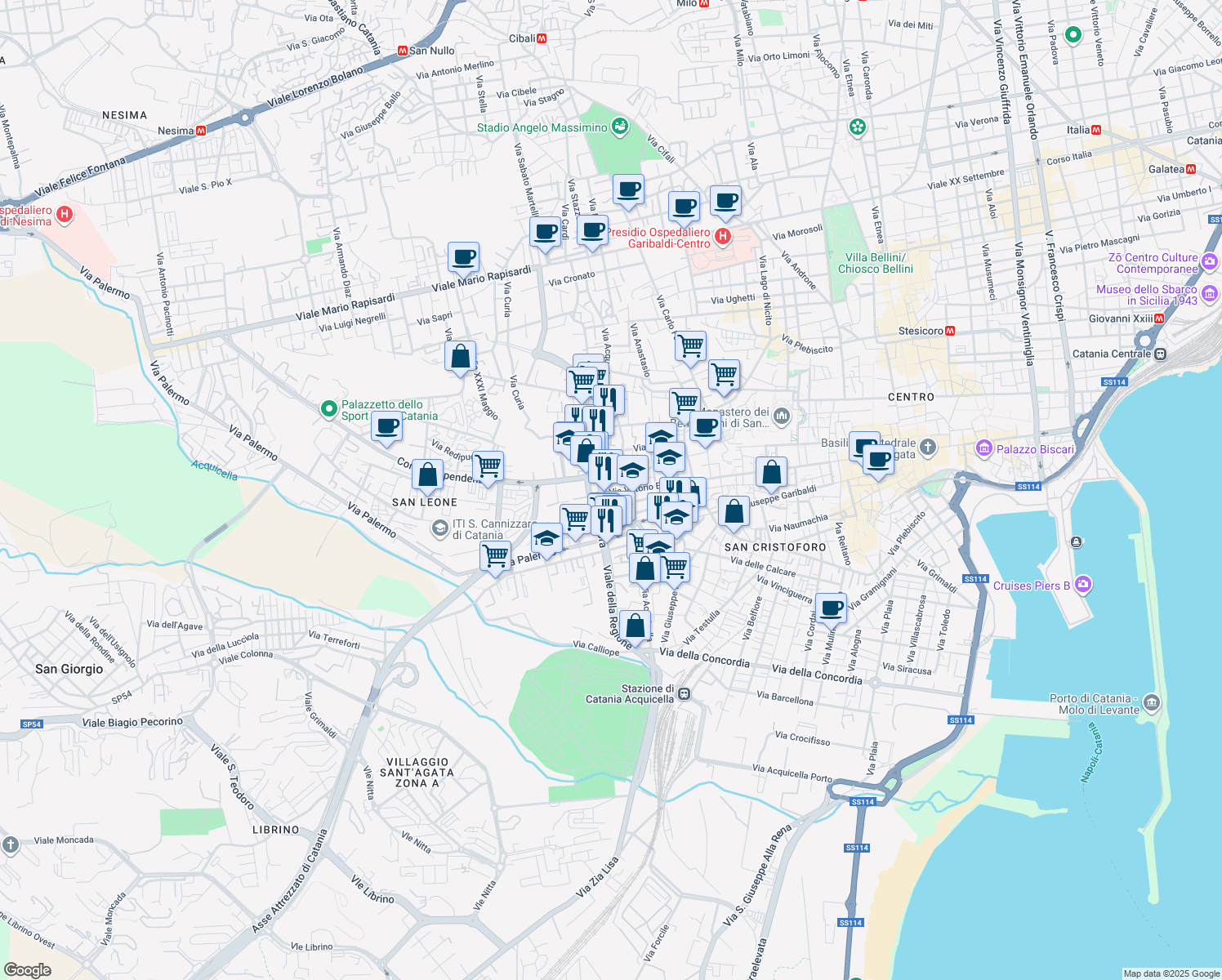This screenshot has height=980, width=1222.
Task: Click the Palazzo Biscari purple landmark icon
Action: pyautogui.click(x=984, y=449)
